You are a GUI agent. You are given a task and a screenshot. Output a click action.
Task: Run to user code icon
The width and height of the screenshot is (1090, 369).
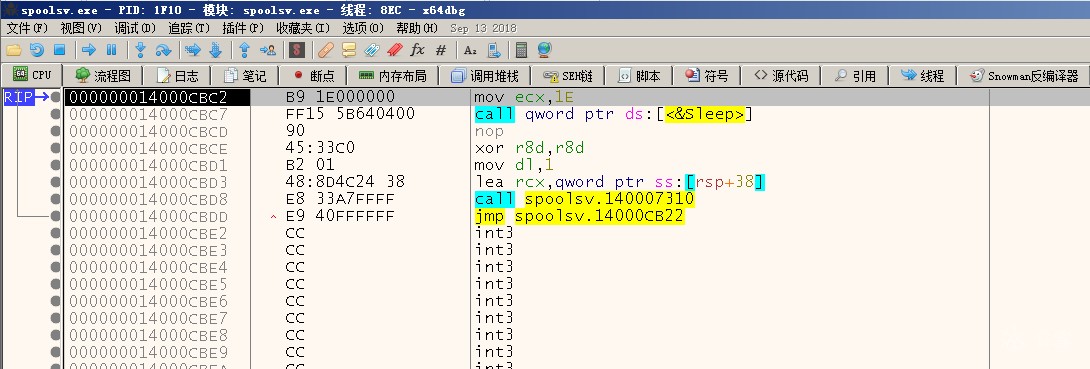pos(268,50)
